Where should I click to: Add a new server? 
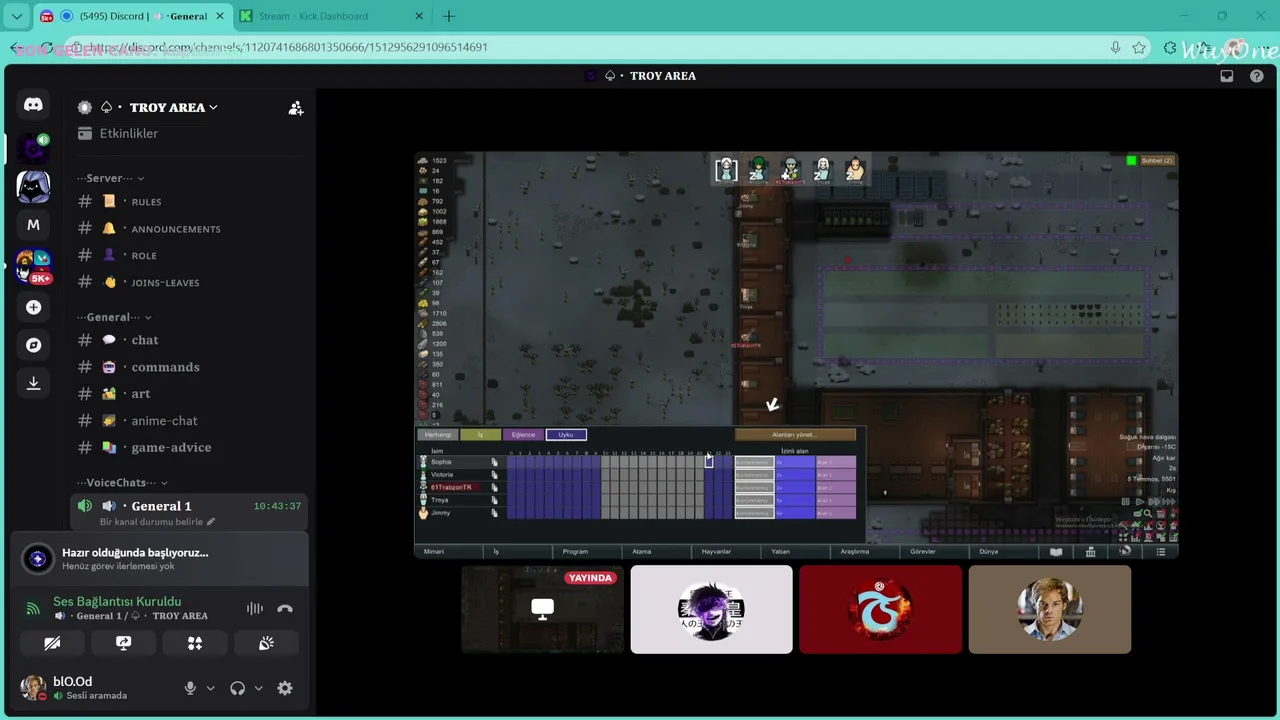pyautogui.click(x=33, y=307)
